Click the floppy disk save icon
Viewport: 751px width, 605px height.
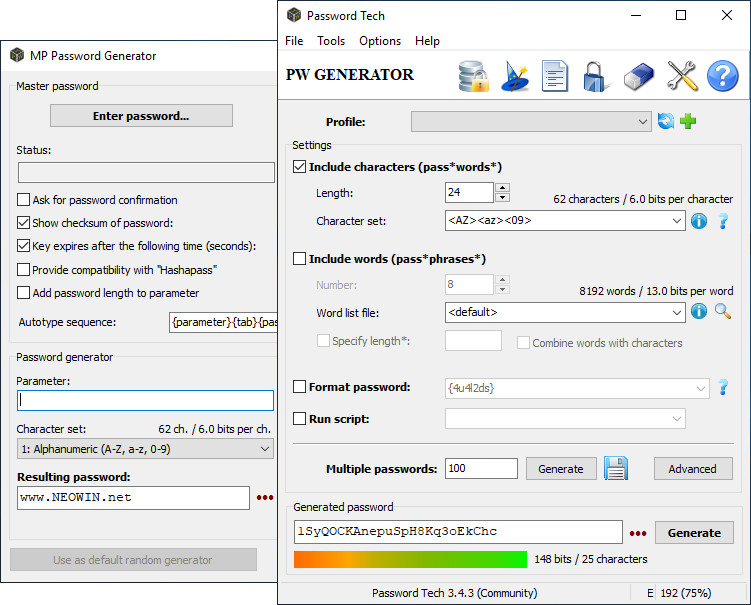pos(615,468)
